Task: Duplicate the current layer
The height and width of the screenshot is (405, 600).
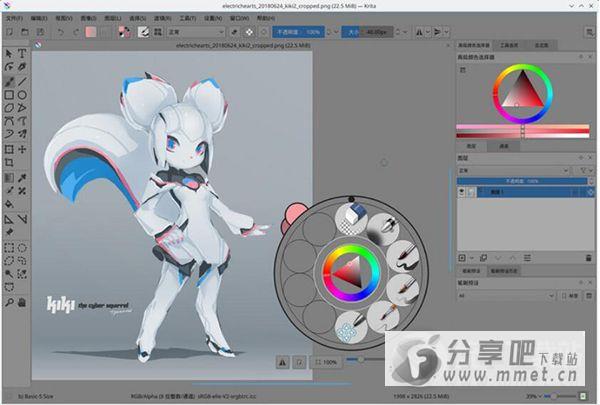Action: click(x=483, y=258)
